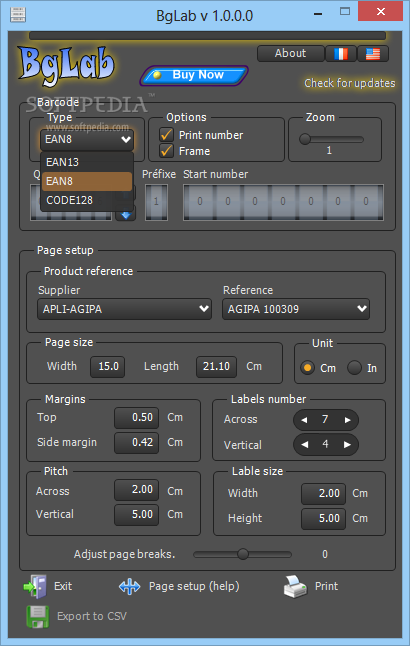The height and width of the screenshot is (646, 410).
Task: Click the Page setup help arrows icon
Action: (129, 587)
